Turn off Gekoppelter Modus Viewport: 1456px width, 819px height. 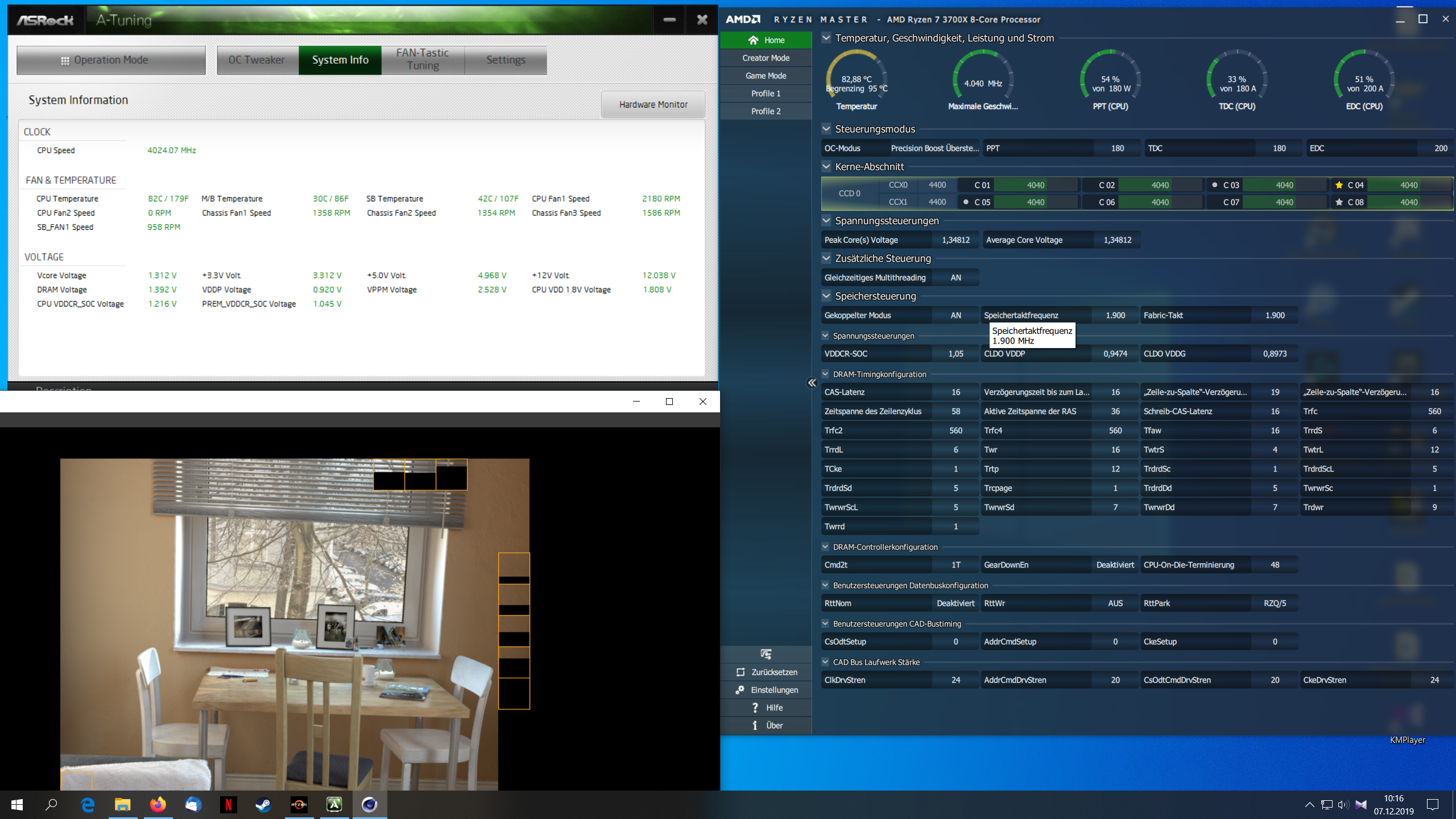point(955,315)
